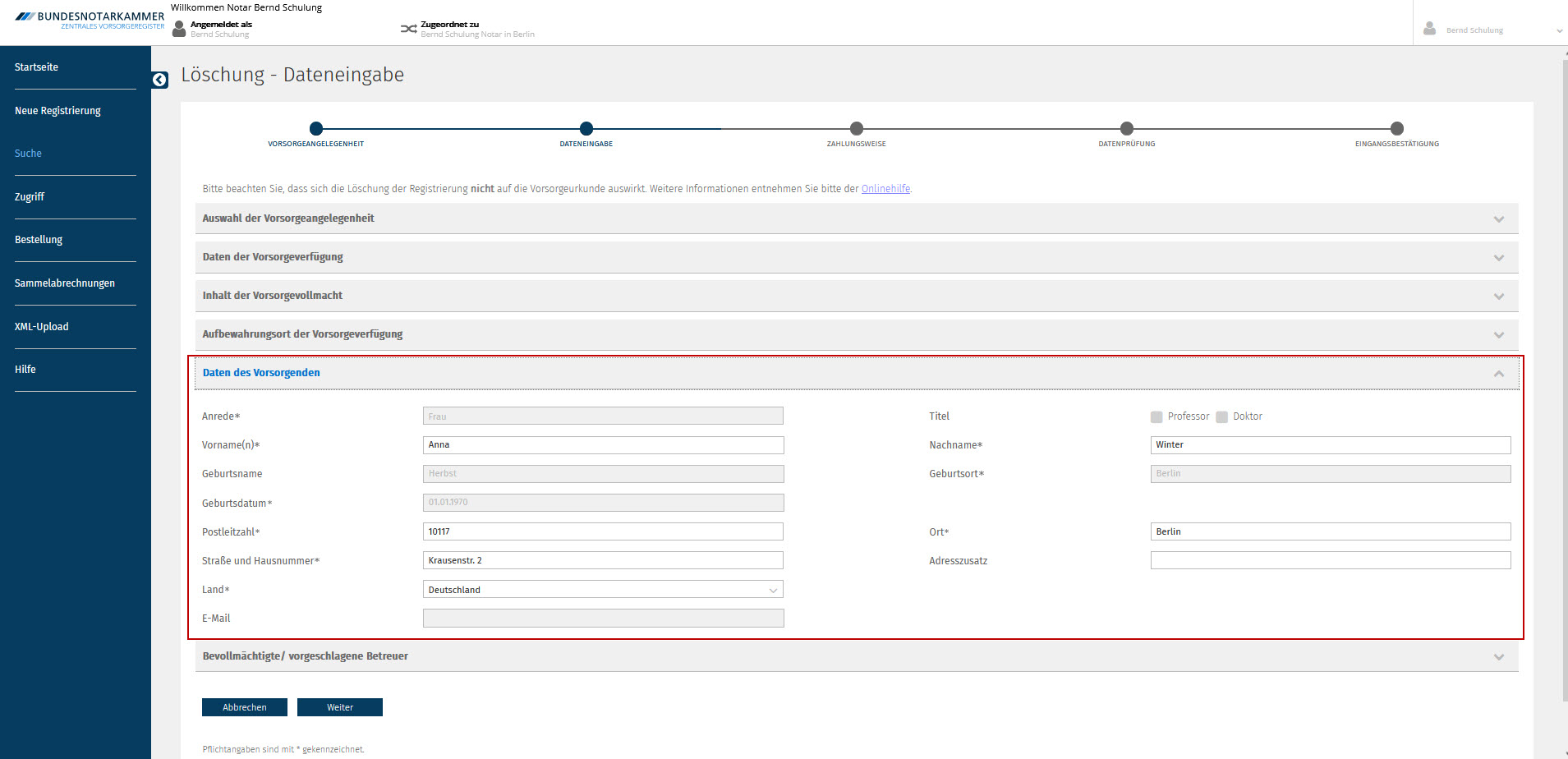Viewport: 1568px width, 759px height.
Task: Click the Zahlungsweise step circle
Action: pos(857,128)
